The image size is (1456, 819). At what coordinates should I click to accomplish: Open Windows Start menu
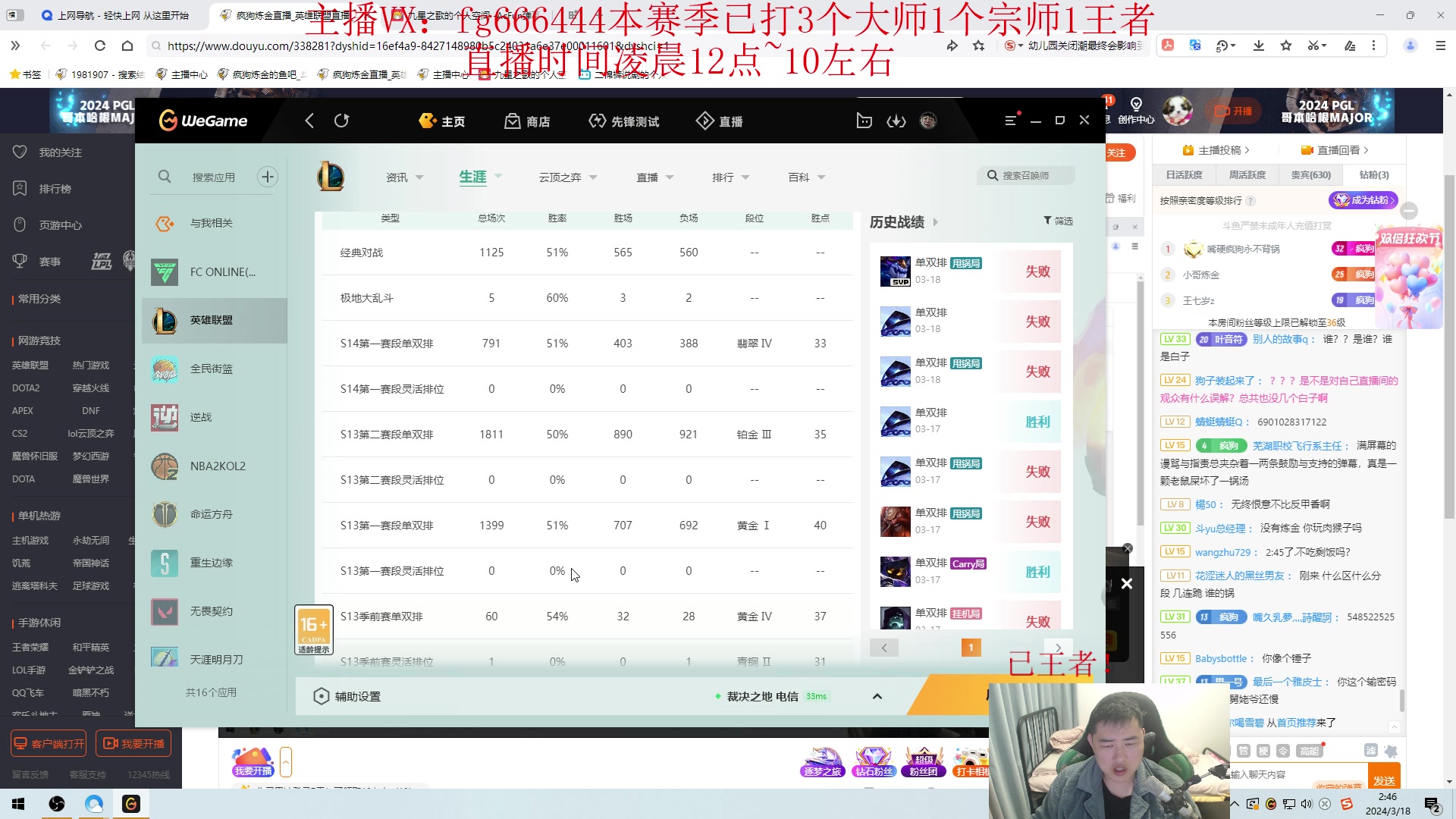coord(18,804)
